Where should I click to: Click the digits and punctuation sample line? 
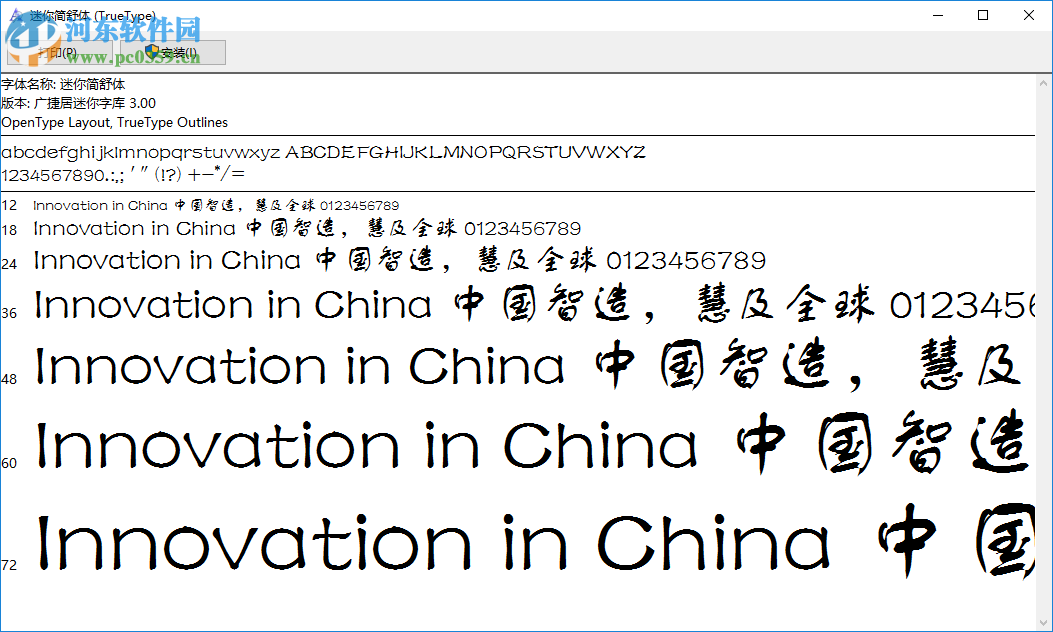click(x=123, y=175)
